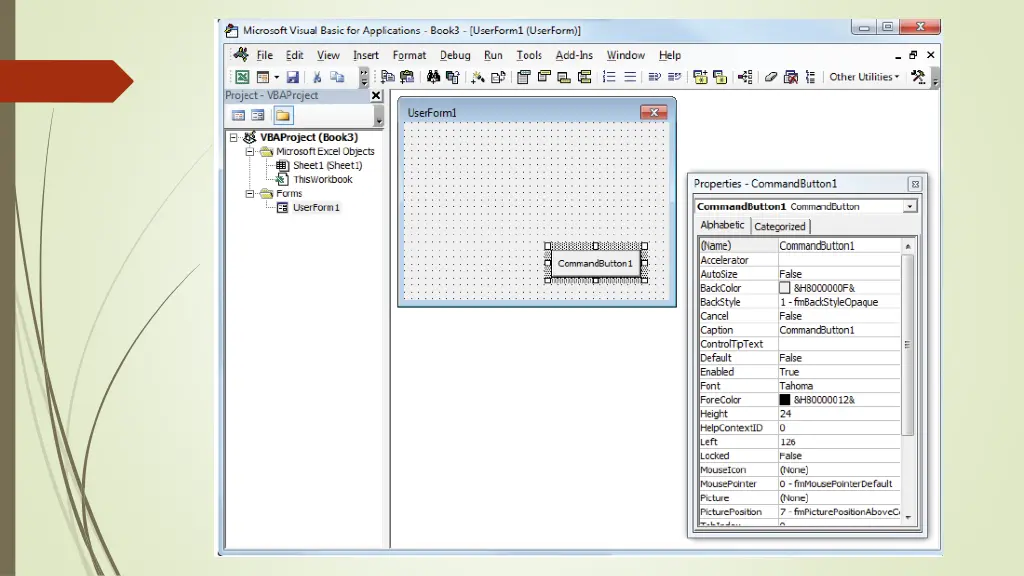Image resolution: width=1024 pixels, height=576 pixels.
Task: Click the icon immediately right of the magic wand
Action: pos(498,77)
